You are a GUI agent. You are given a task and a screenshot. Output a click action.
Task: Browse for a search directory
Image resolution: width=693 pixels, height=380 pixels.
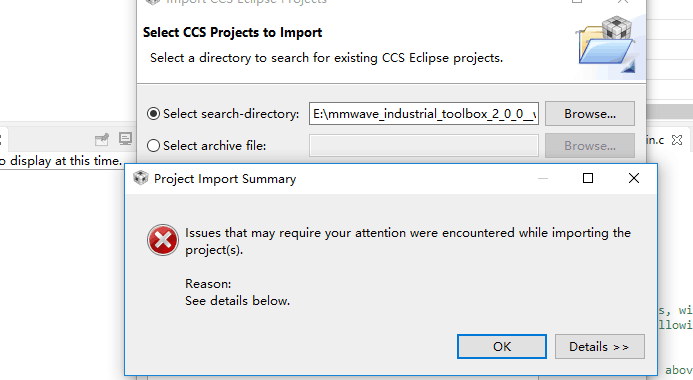point(590,114)
